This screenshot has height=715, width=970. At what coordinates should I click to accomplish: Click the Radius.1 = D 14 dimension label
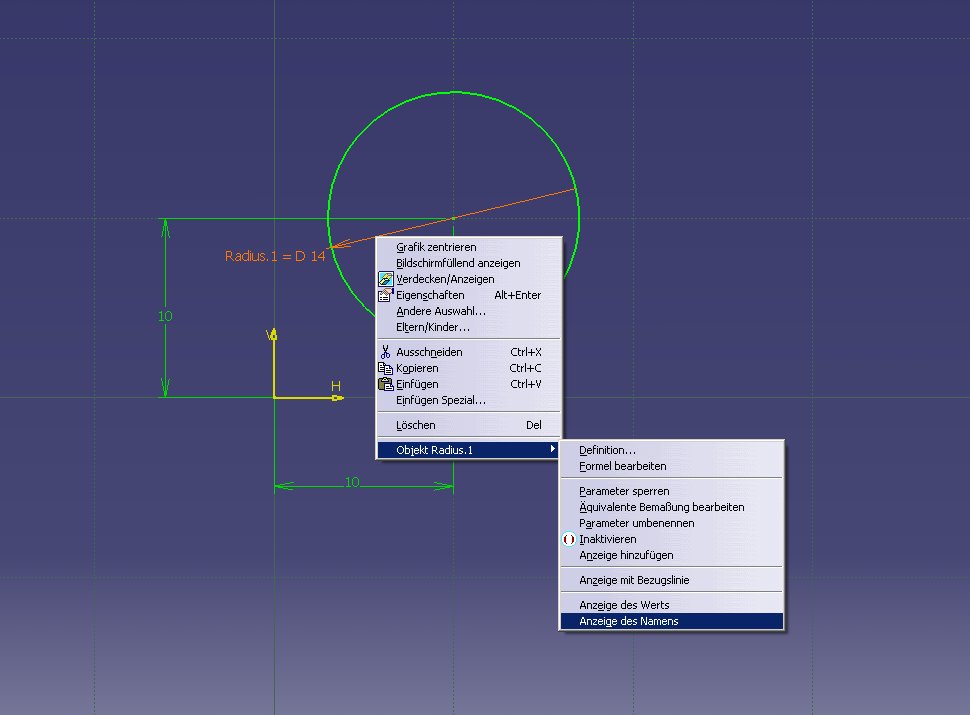(x=275, y=256)
